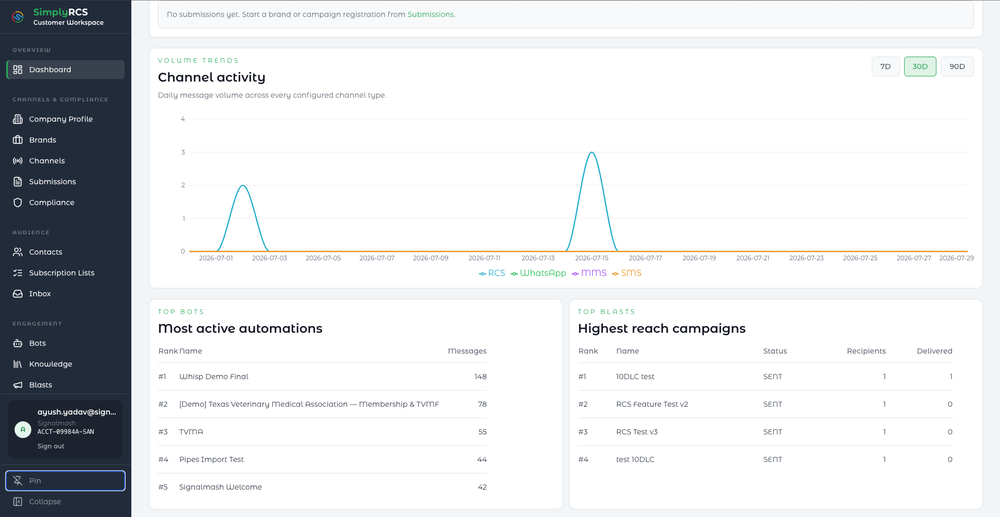Toggle SMS series in chart legend
The height and width of the screenshot is (517, 1000).
626,273
